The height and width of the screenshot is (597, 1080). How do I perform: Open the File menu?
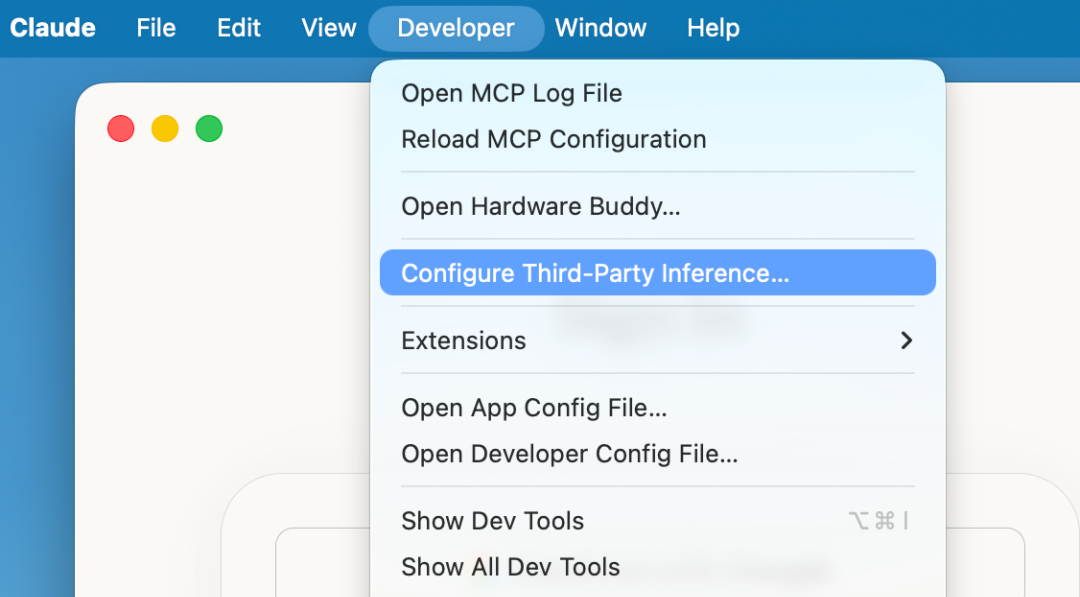tap(156, 28)
